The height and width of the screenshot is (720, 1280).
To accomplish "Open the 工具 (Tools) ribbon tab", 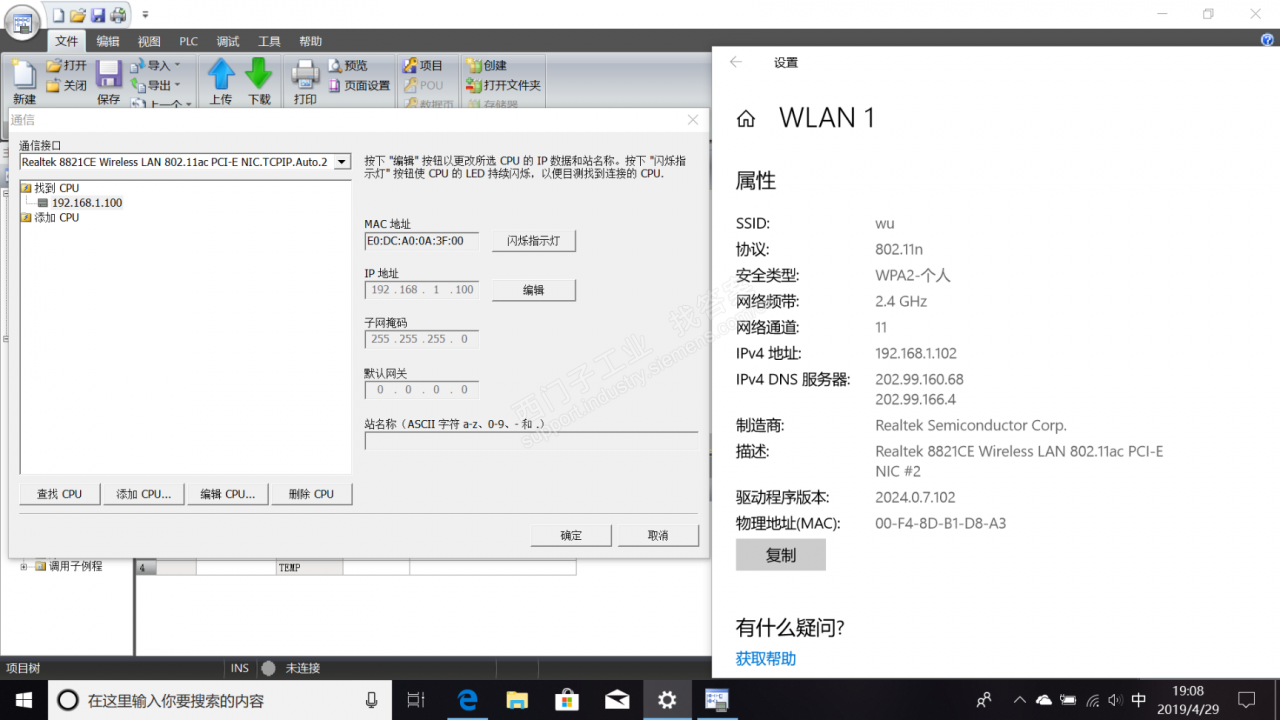I will 269,41.
